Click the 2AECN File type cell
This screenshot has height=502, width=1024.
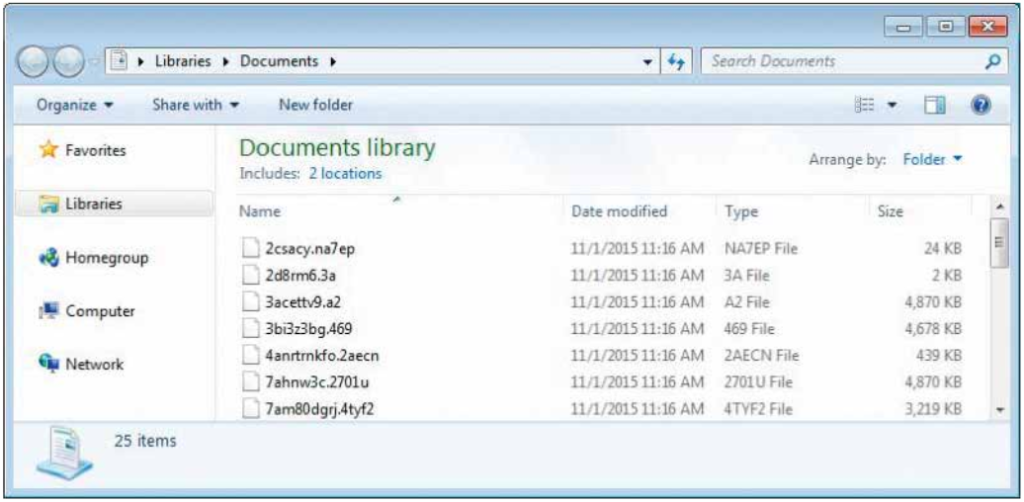tap(761, 356)
